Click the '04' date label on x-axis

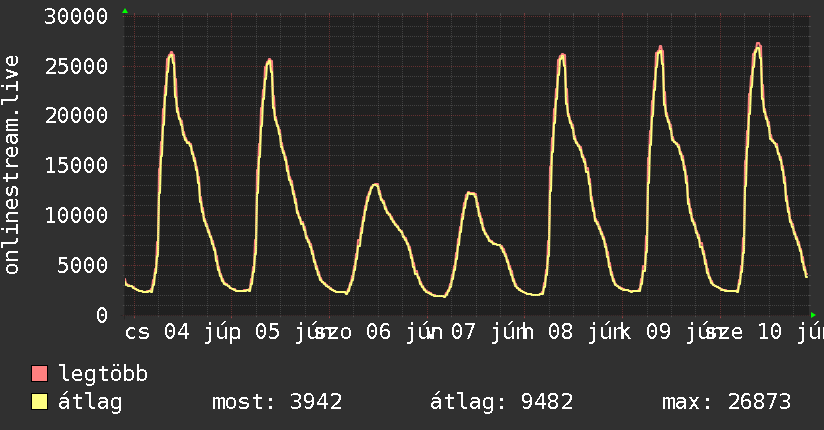177,332
